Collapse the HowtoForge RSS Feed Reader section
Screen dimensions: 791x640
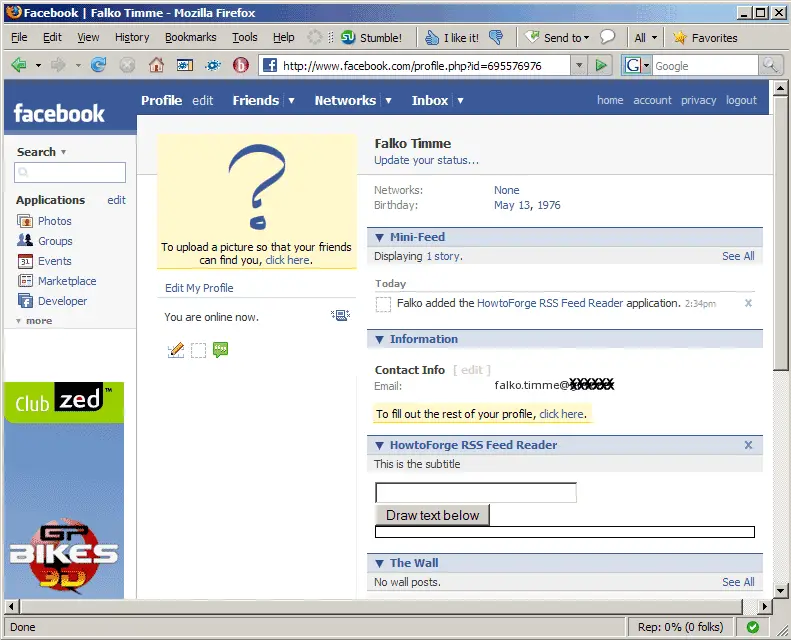[x=379, y=445]
